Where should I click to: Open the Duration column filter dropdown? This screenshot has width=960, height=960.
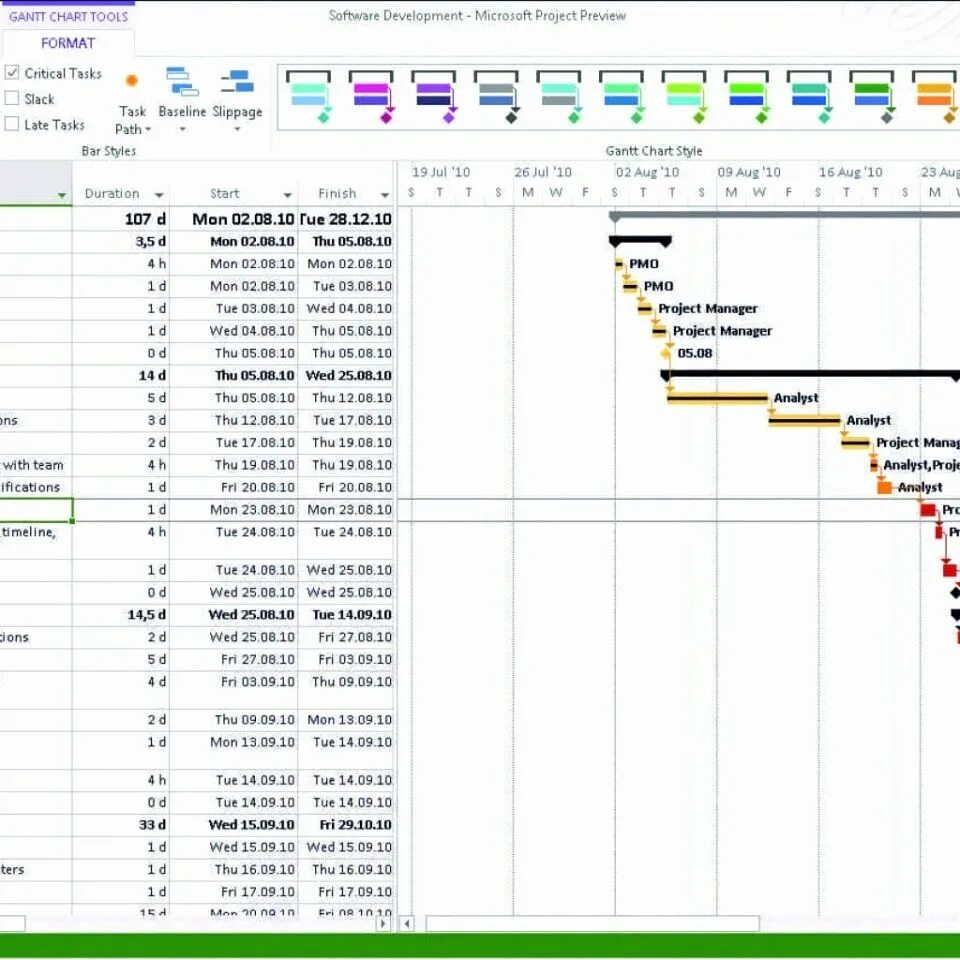pyautogui.click(x=159, y=195)
